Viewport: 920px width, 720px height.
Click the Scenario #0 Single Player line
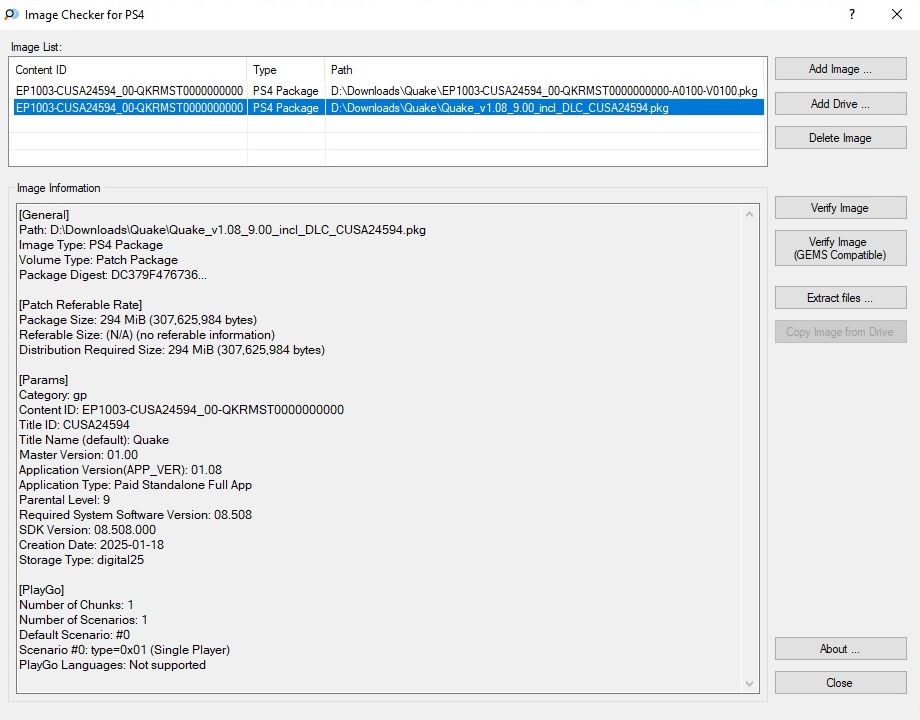click(x=124, y=650)
